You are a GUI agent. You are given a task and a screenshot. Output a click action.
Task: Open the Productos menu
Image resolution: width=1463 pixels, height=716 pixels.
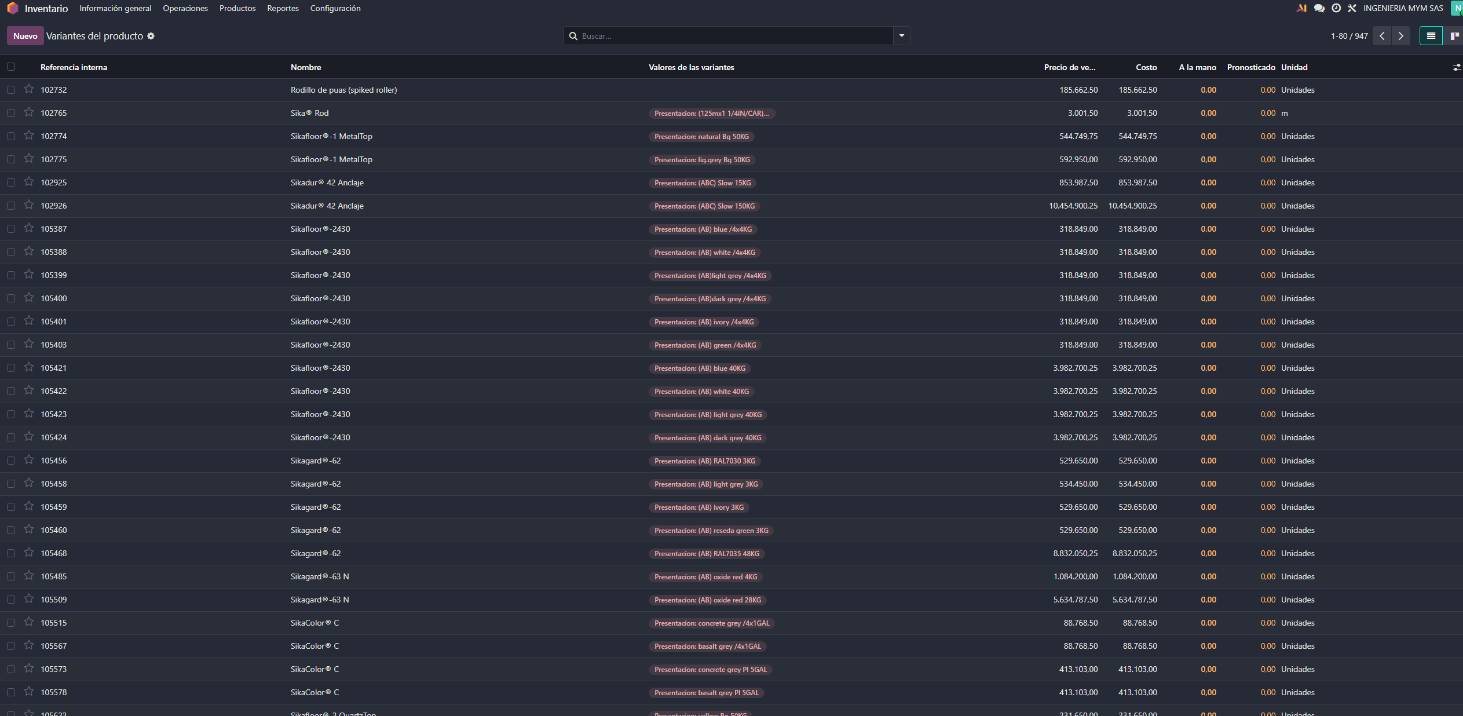click(x=237, y=8)
